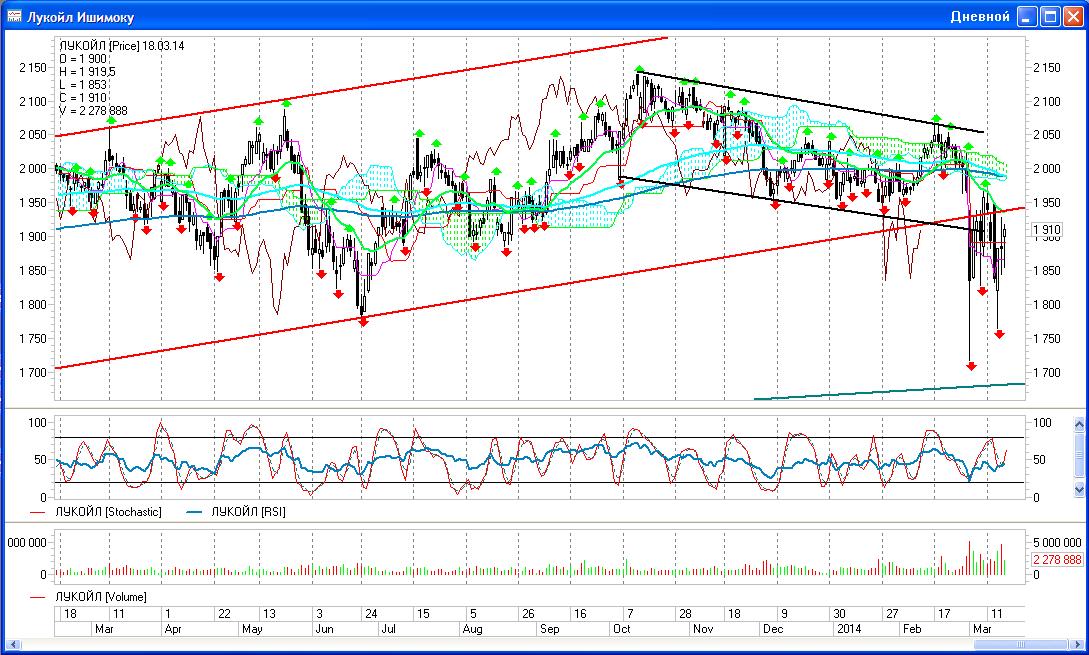Viewport: 1089px width, 655px height.
Task: Click the Лукойл Ишимоку window title
Action: (x=80, y=17)
